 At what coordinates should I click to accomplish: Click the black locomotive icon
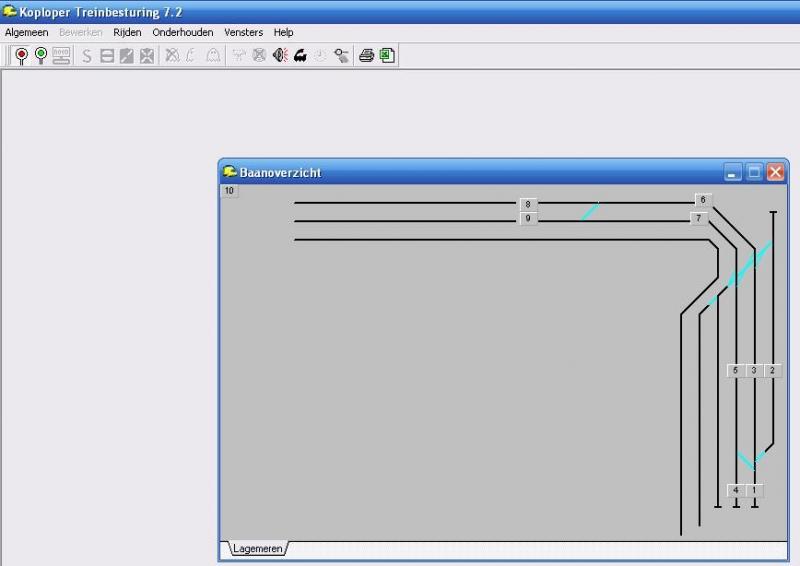[x=301, y=55]
